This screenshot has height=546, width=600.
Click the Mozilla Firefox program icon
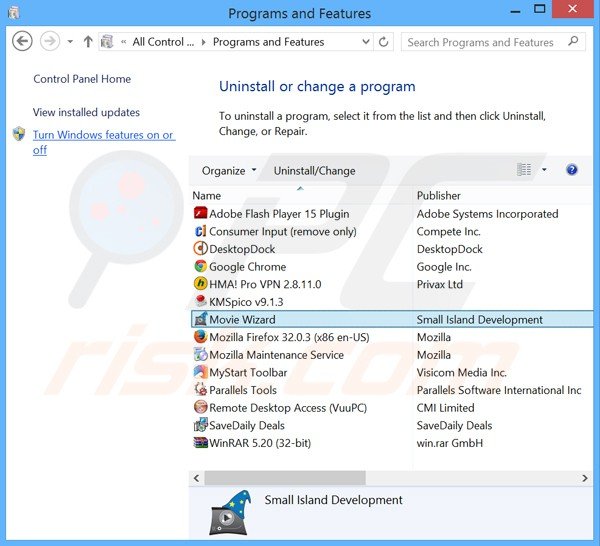click(201, 336)
